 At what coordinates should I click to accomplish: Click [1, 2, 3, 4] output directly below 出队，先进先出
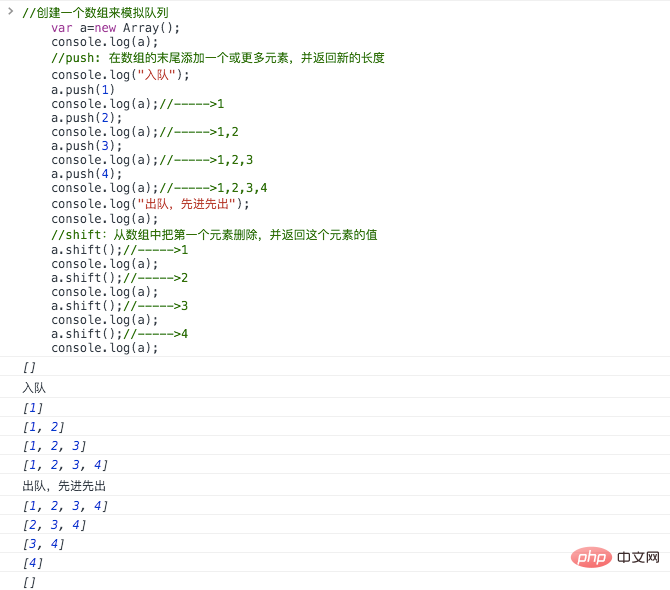[335, 505]
